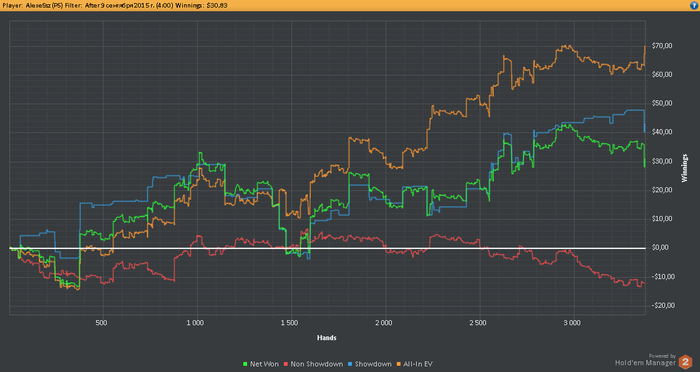Click the Winnings axis title
Screen dimensions: 700x372
[x=685, y=168]
